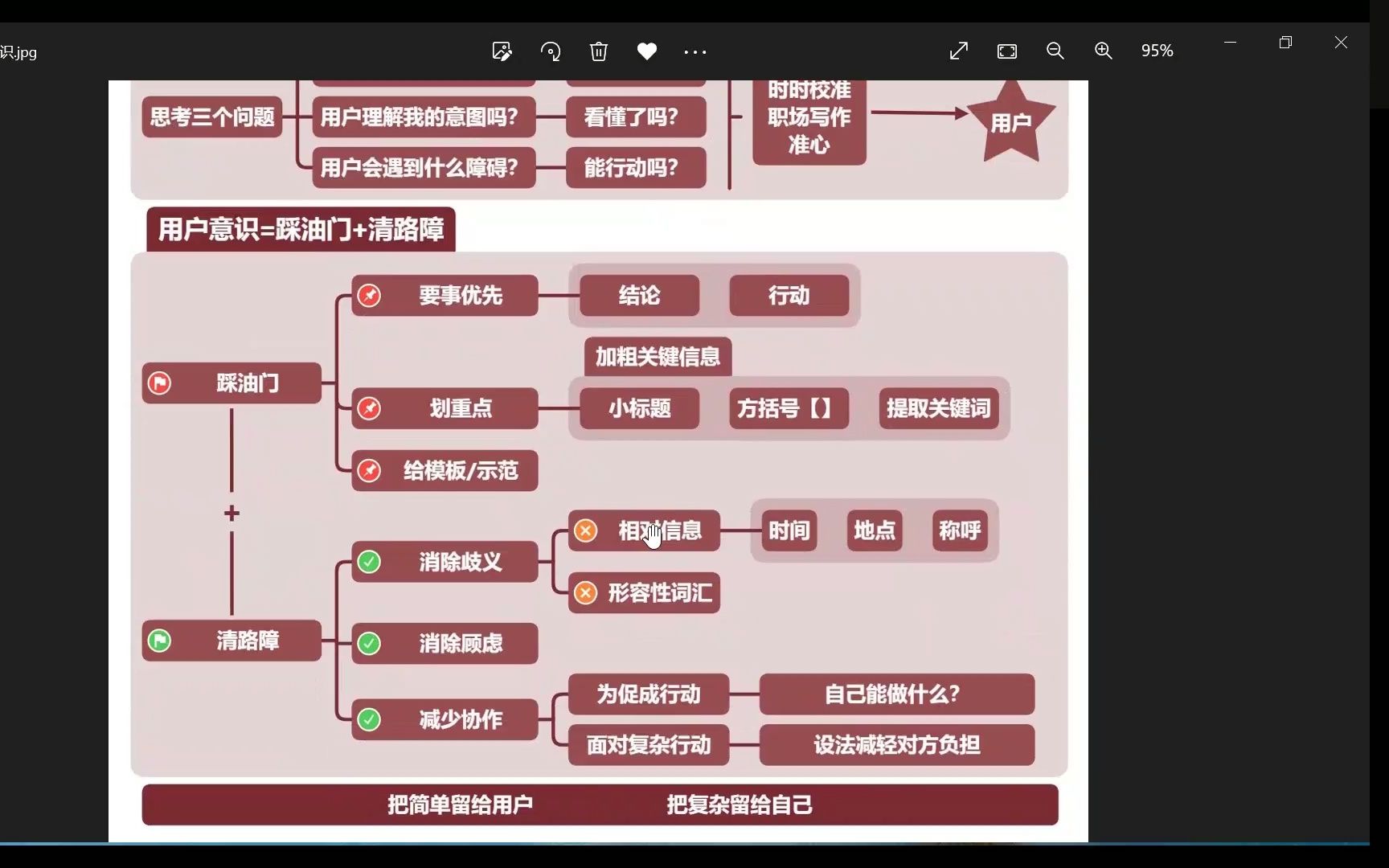Click the pin icon beside 给模板/示范

pyautogui.click(x=369, y=470)
